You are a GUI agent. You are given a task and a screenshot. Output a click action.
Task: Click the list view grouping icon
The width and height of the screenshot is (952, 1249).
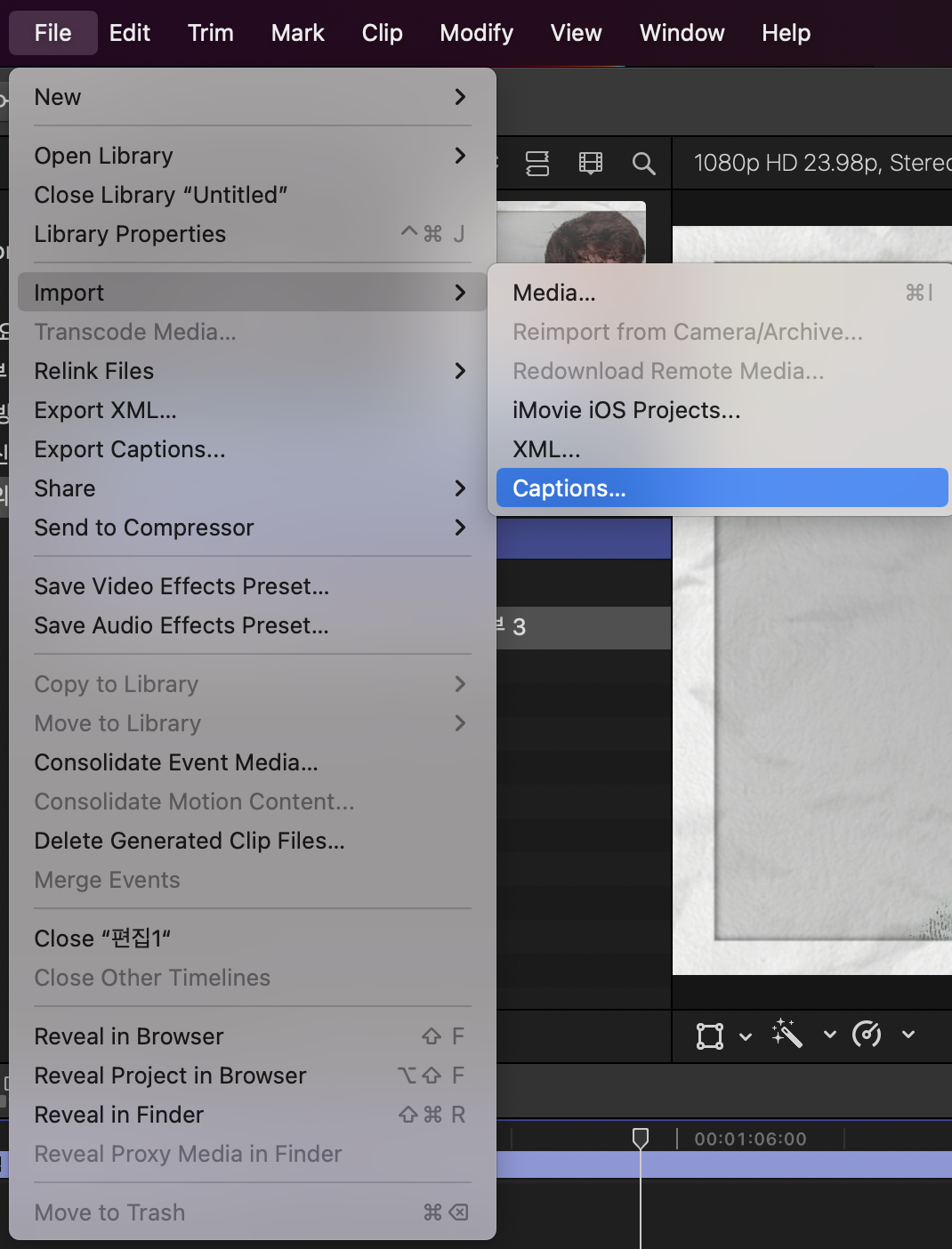pyautogui.click(x=537, y=163)
